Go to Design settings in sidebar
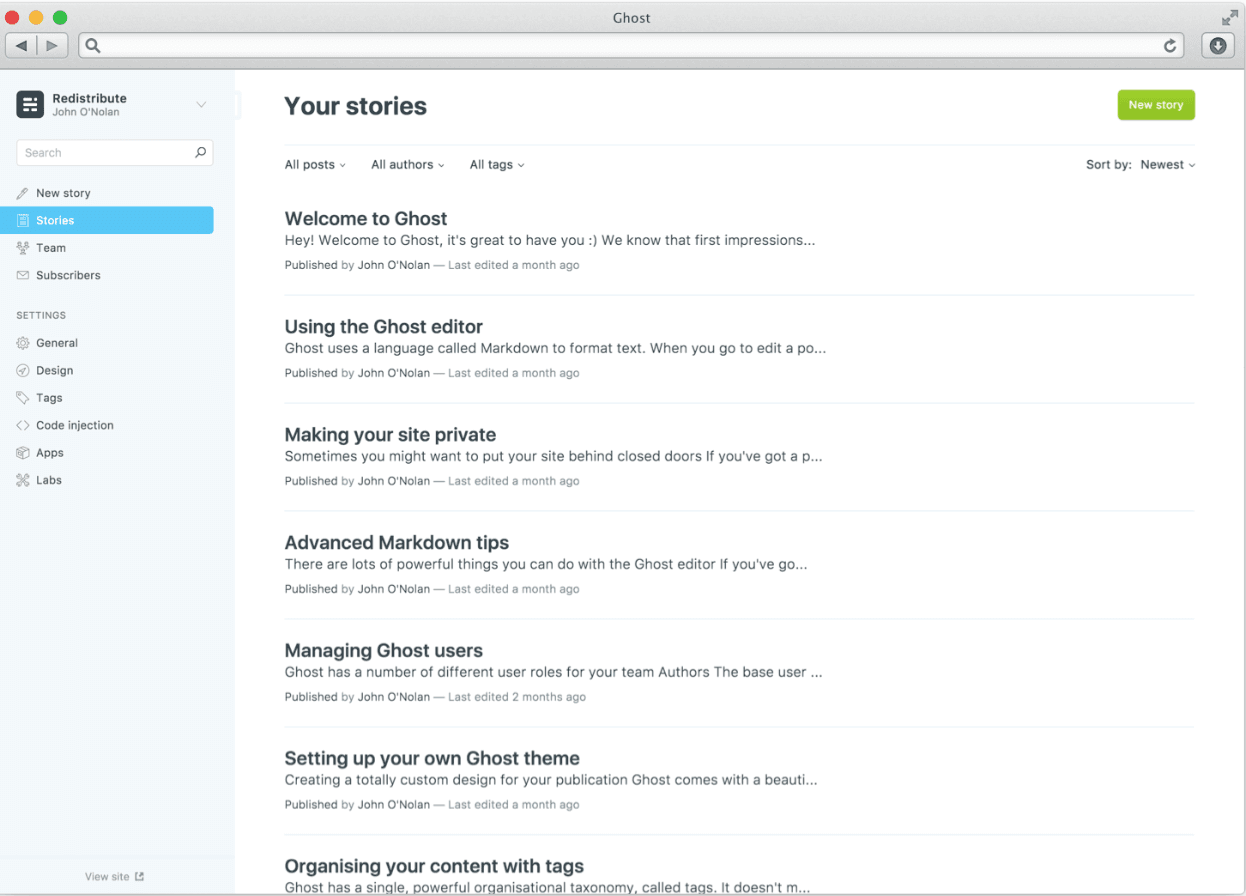The image size is (1246, 896). 54,370
